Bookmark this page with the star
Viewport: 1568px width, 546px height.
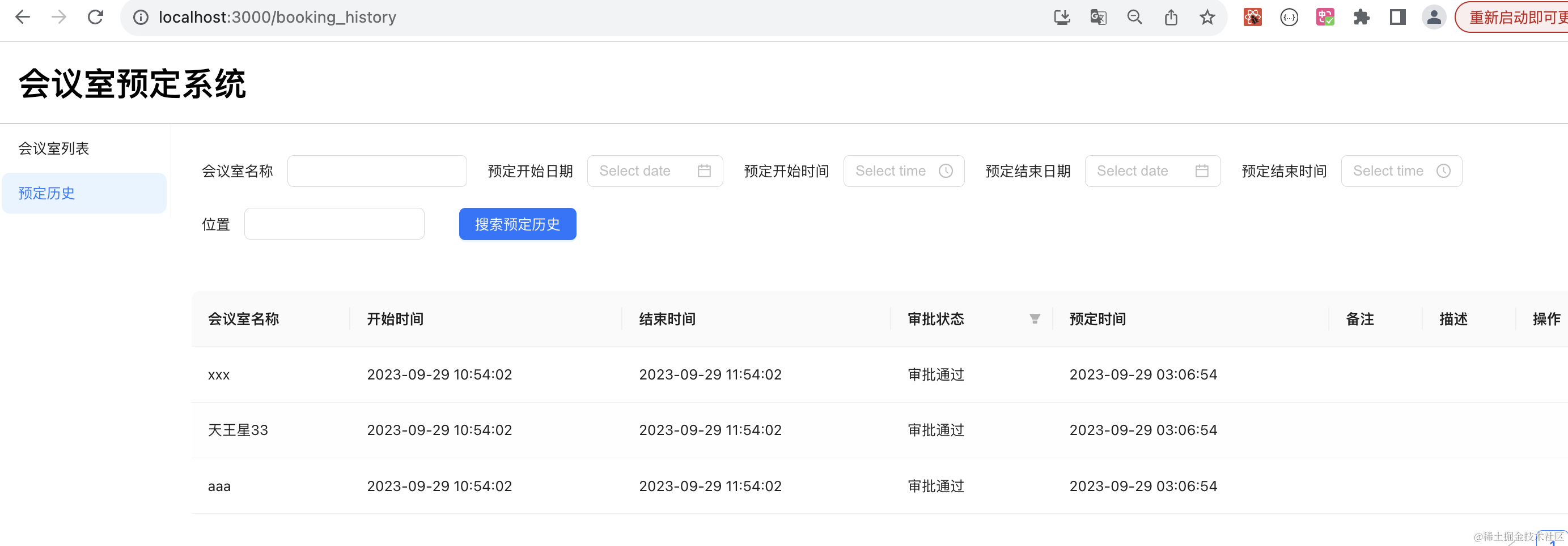tap(1207, 17)
